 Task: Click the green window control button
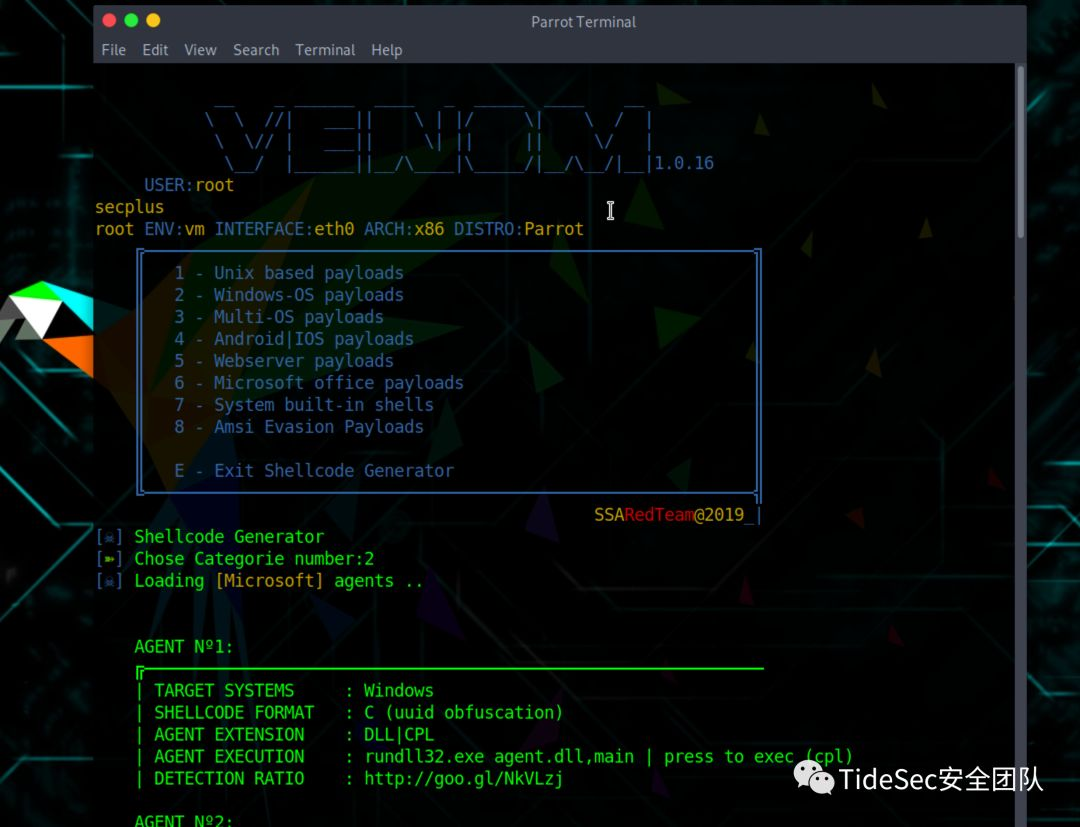coord(131,21)
